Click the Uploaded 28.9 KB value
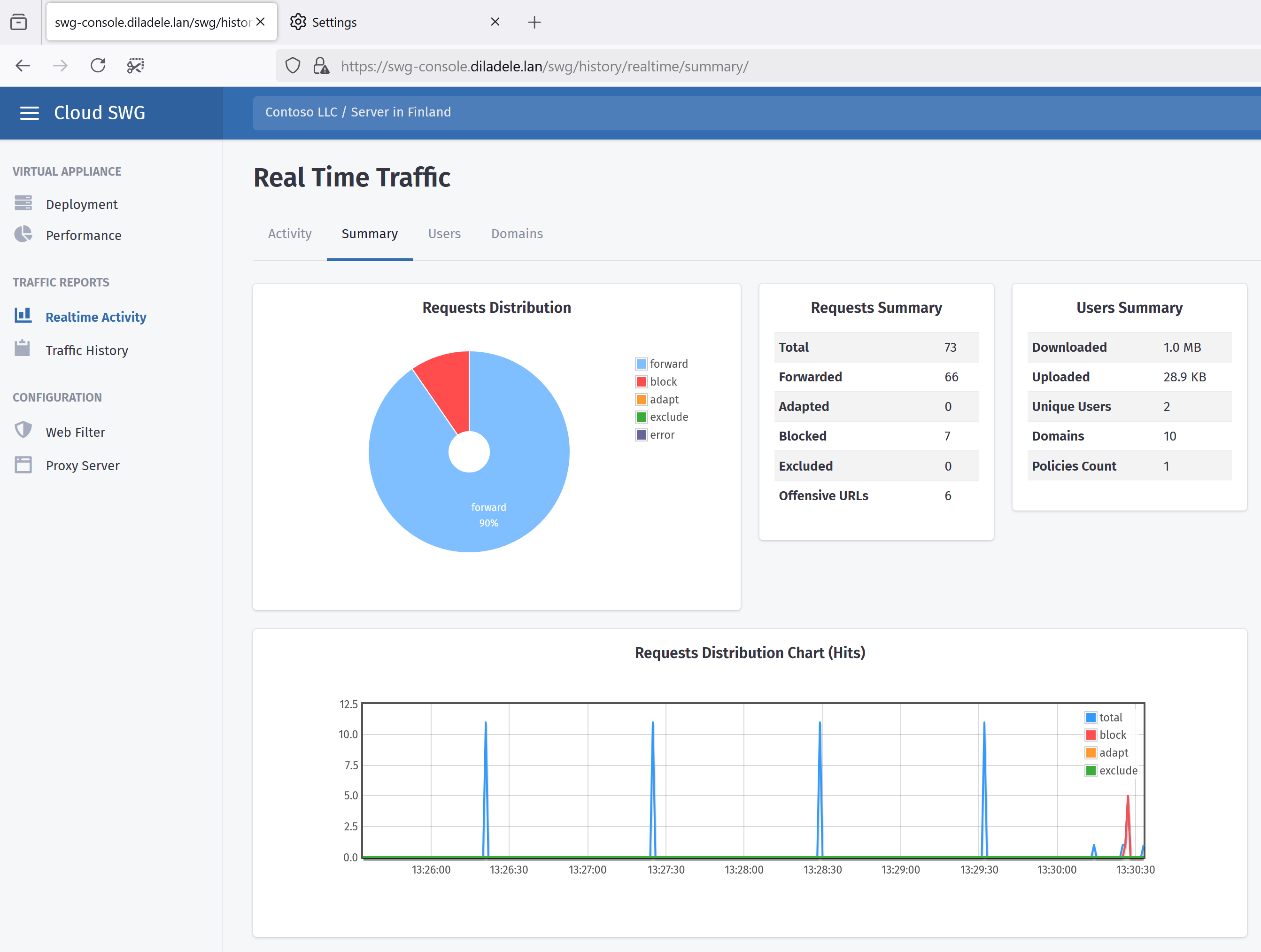 click(1184, 377)
